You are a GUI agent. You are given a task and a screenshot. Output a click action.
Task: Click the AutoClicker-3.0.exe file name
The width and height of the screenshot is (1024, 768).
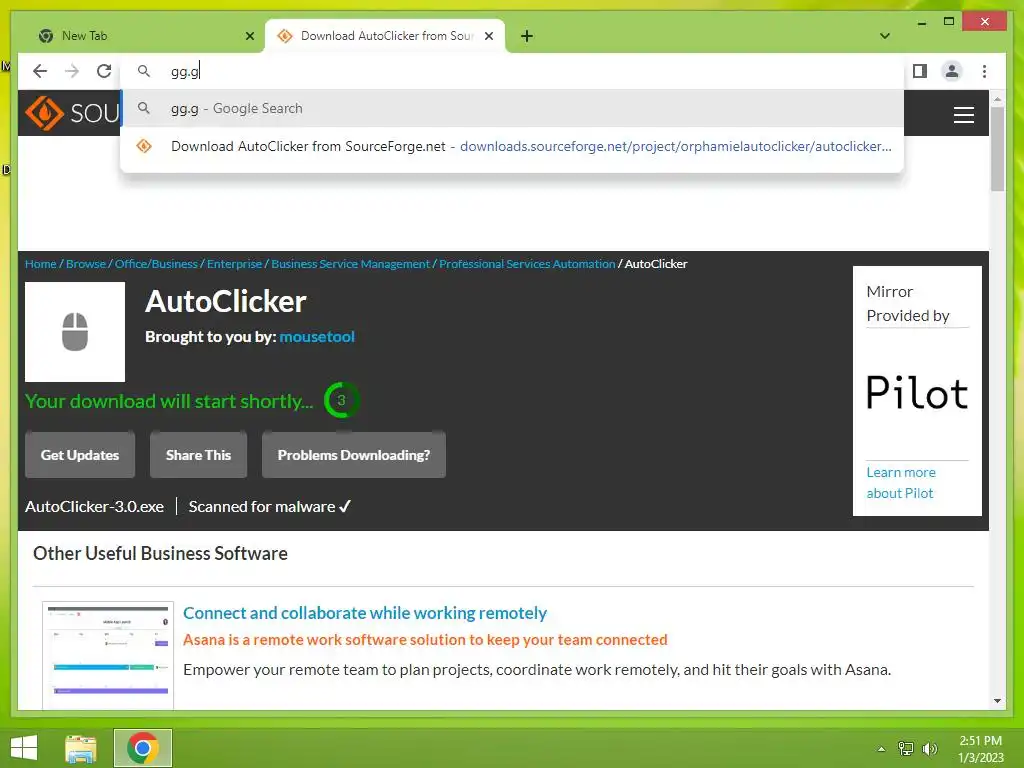click(94, 507)
